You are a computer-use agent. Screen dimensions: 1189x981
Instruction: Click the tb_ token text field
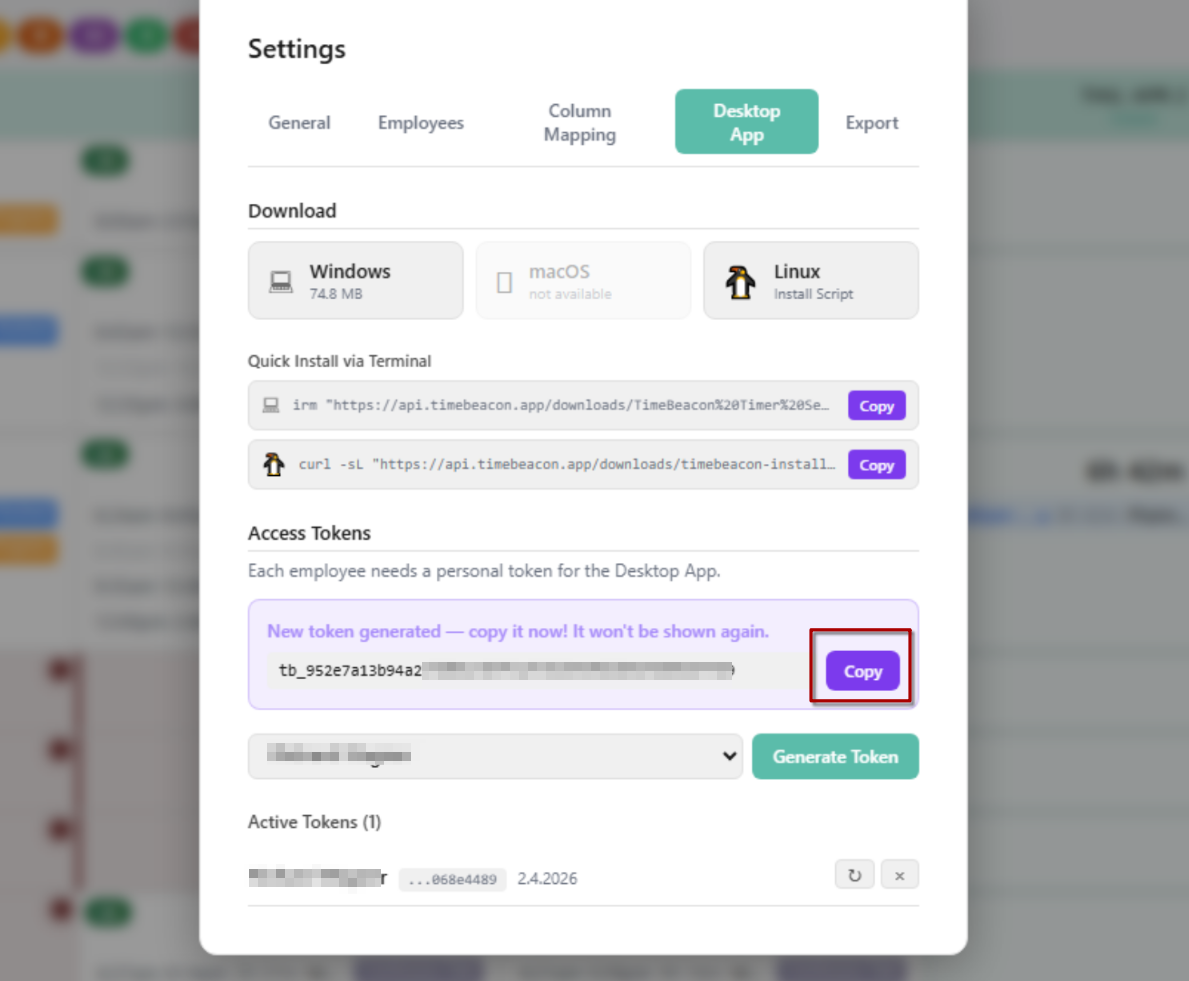click(500, 671)
